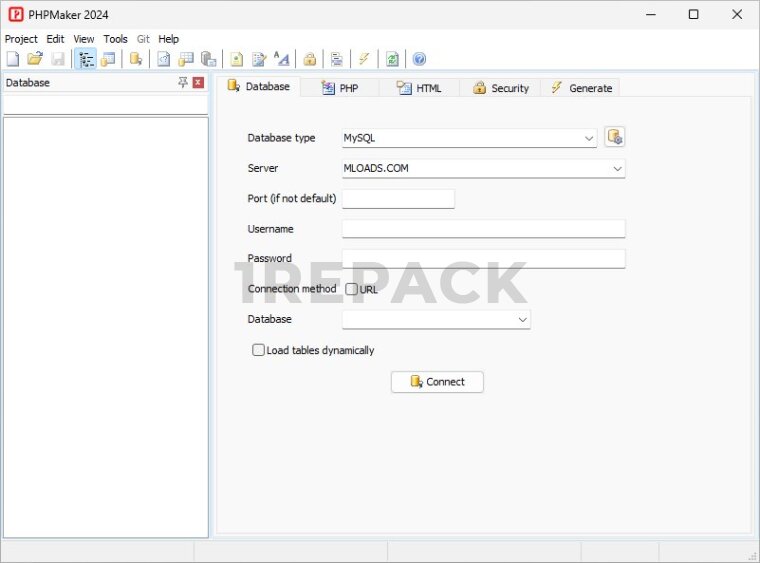Image resolution: width=760 pixels, height=563 pixels.
Task: Expand the Database type dropdown
Action: [x=589, y=139]
